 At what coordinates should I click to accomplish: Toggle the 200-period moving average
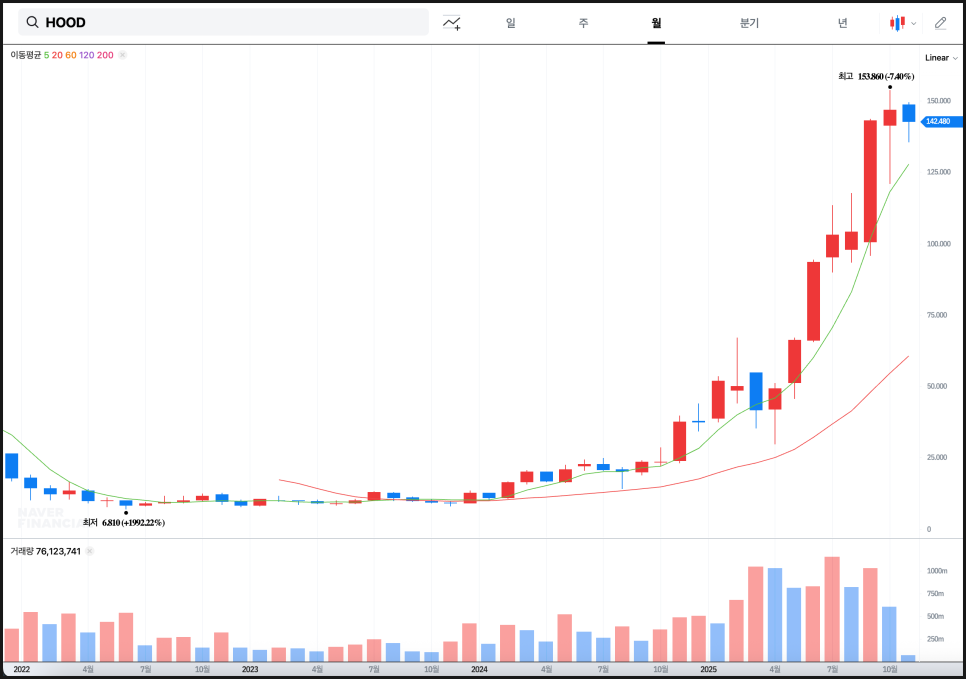(105, 55)
